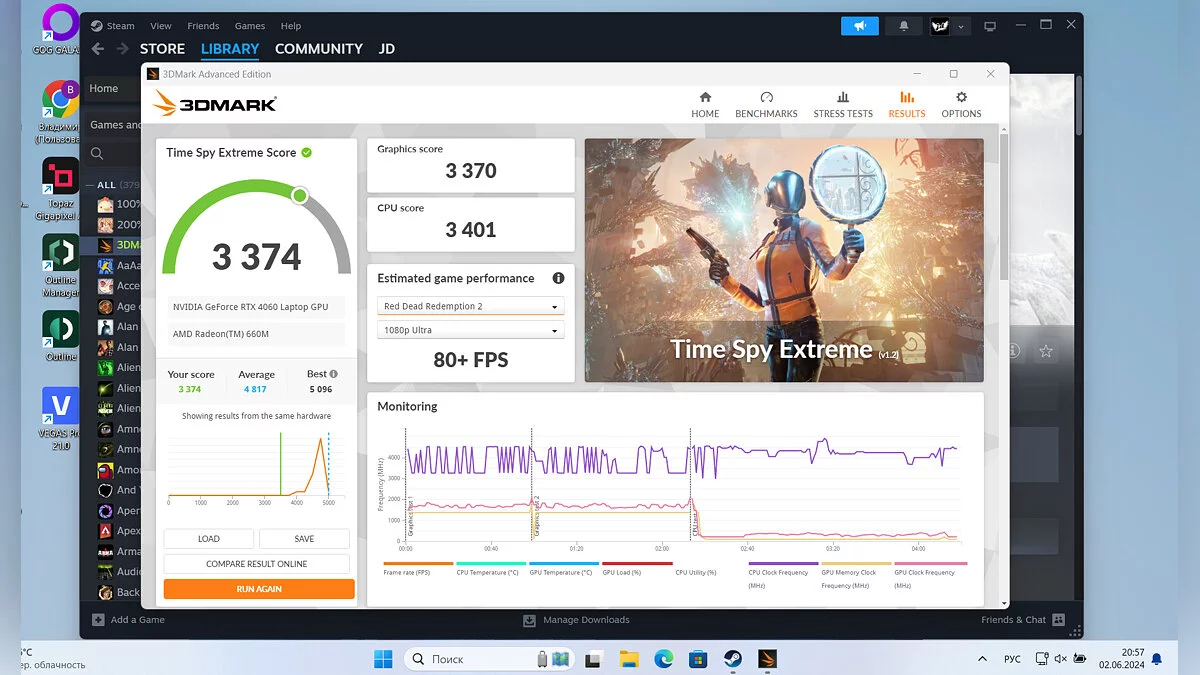
Task: Click the SAVE result button
Action: point(304,539)
